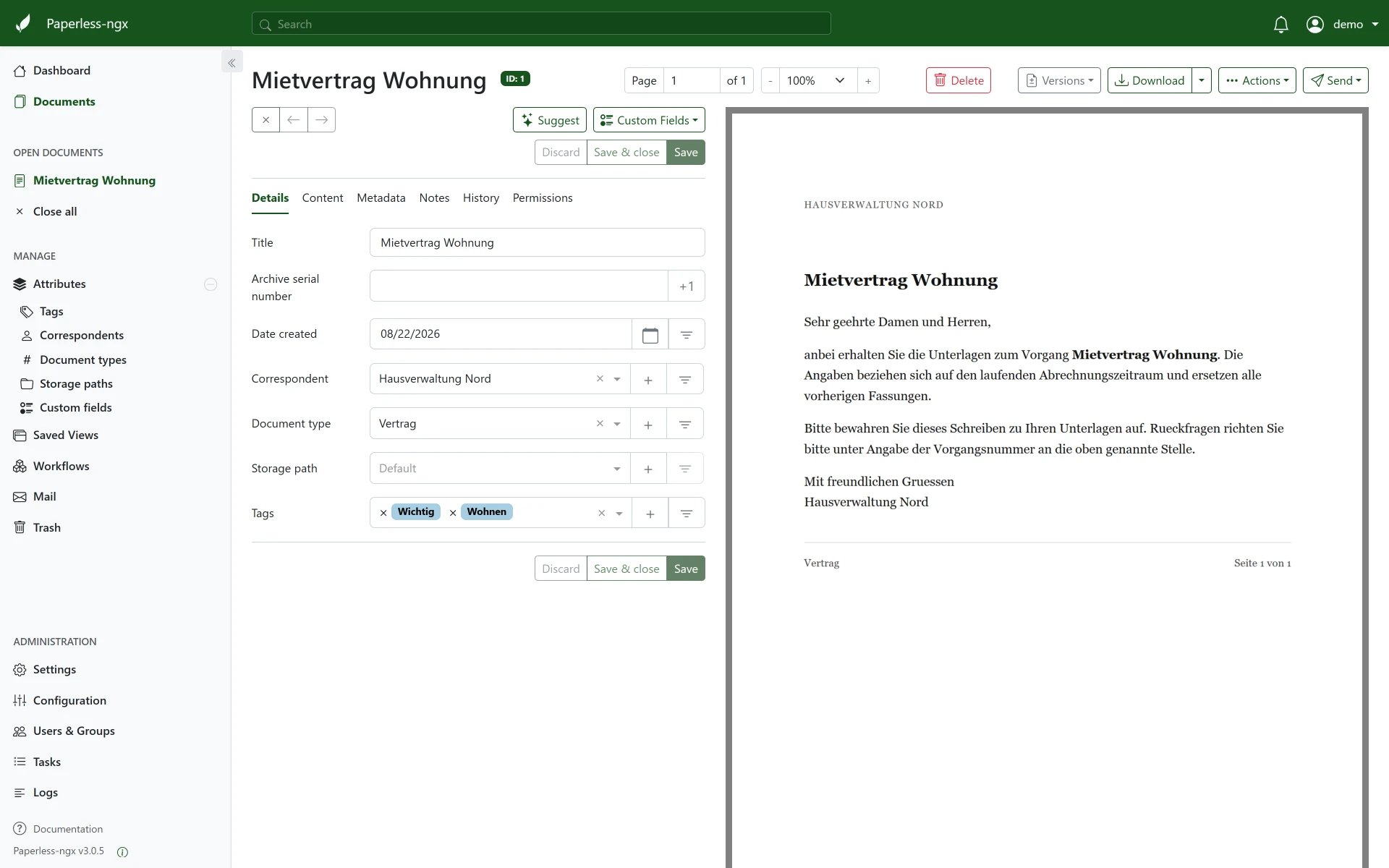This screenshot has height=868, width=1389.
Task: Add a new correspondent with plus button
Action: coord(648,379)
